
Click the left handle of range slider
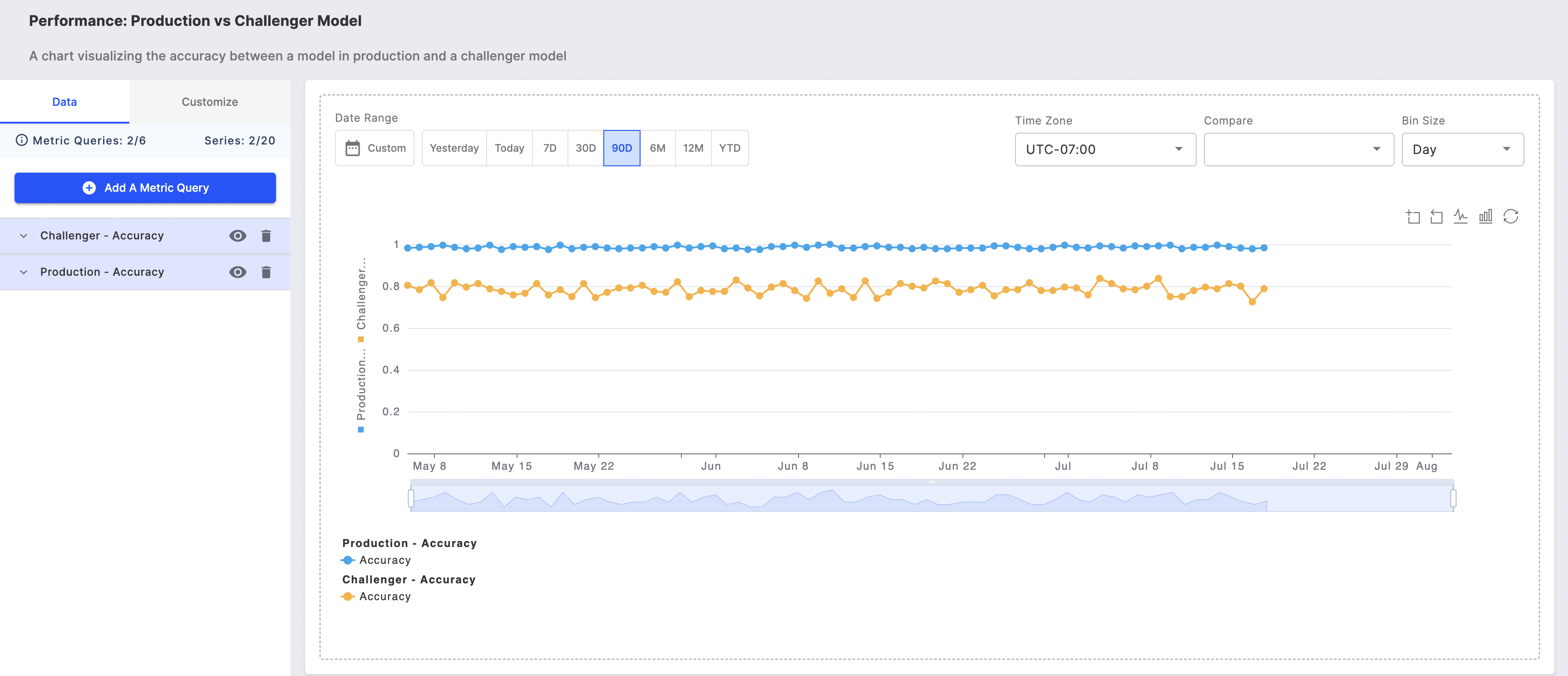tap(411, 498)
